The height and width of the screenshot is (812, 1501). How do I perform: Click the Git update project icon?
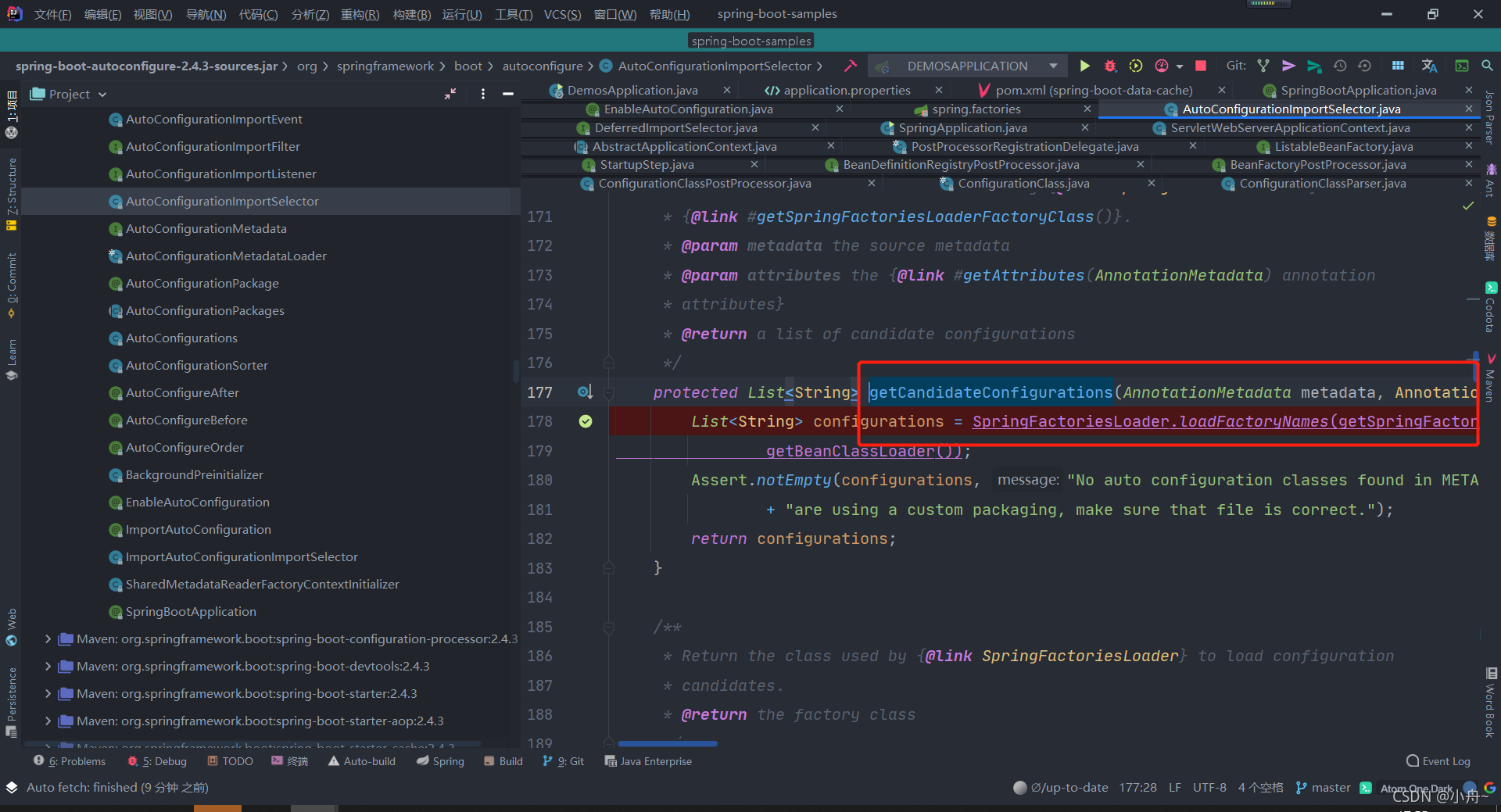pos(1263,66)
